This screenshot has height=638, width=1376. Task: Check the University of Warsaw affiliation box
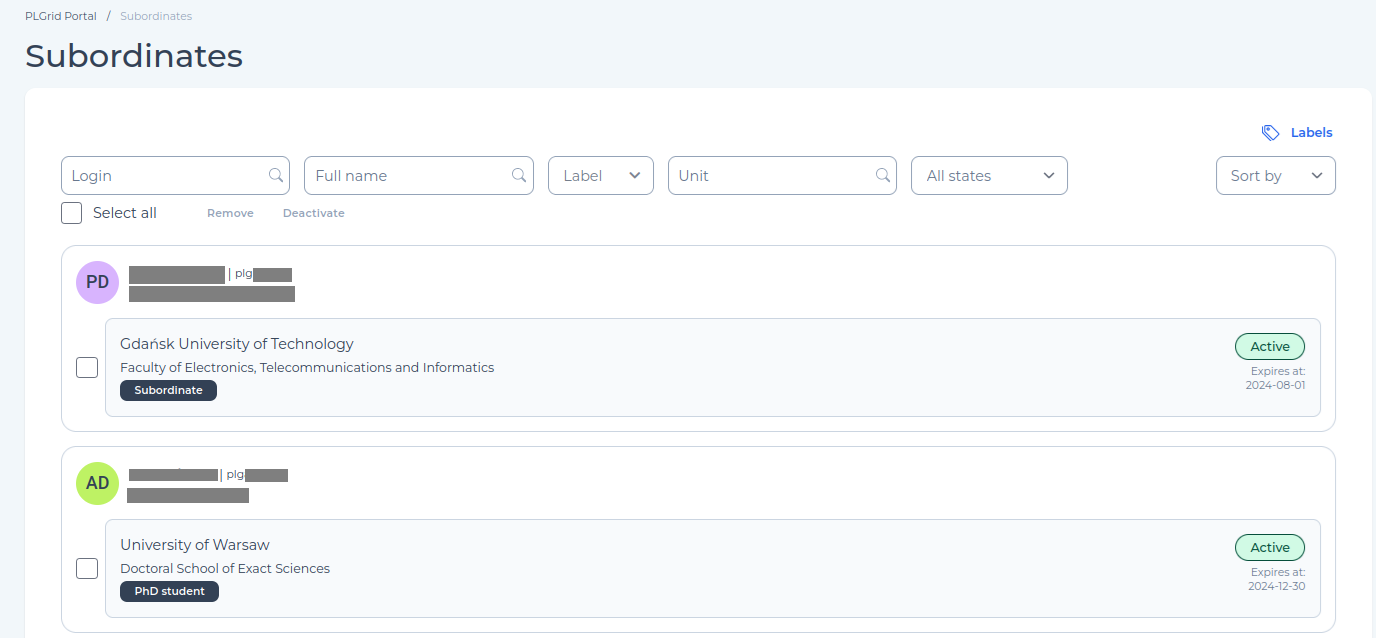coord(87,568)
